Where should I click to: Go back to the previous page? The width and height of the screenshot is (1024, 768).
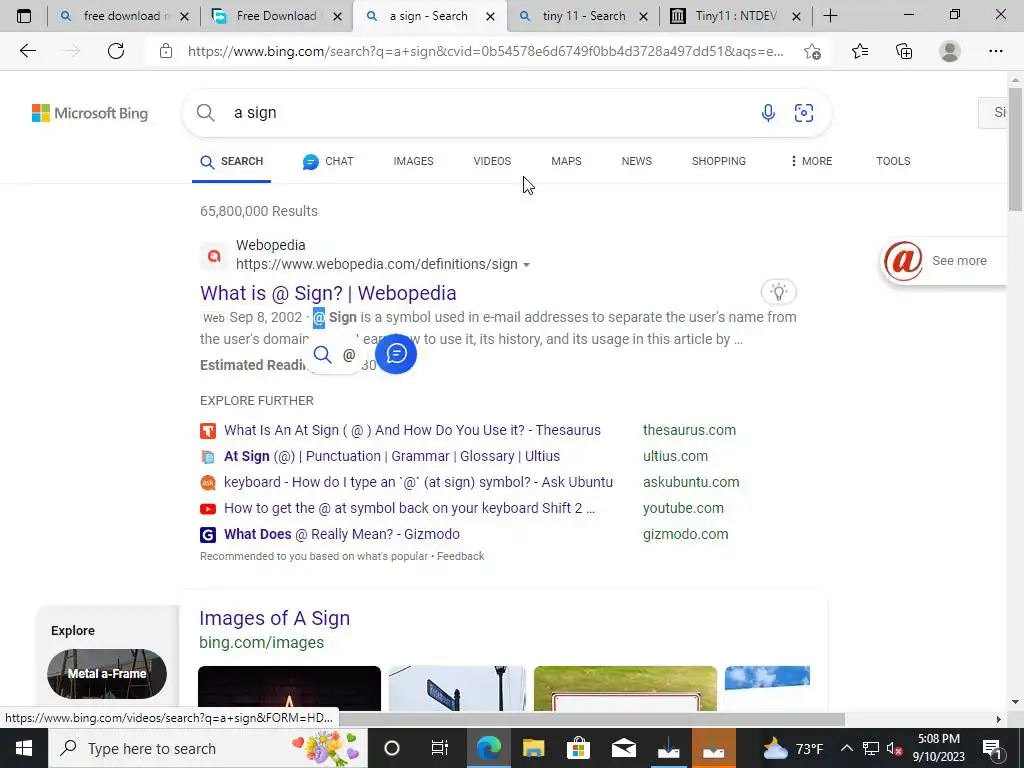point(27,51)
